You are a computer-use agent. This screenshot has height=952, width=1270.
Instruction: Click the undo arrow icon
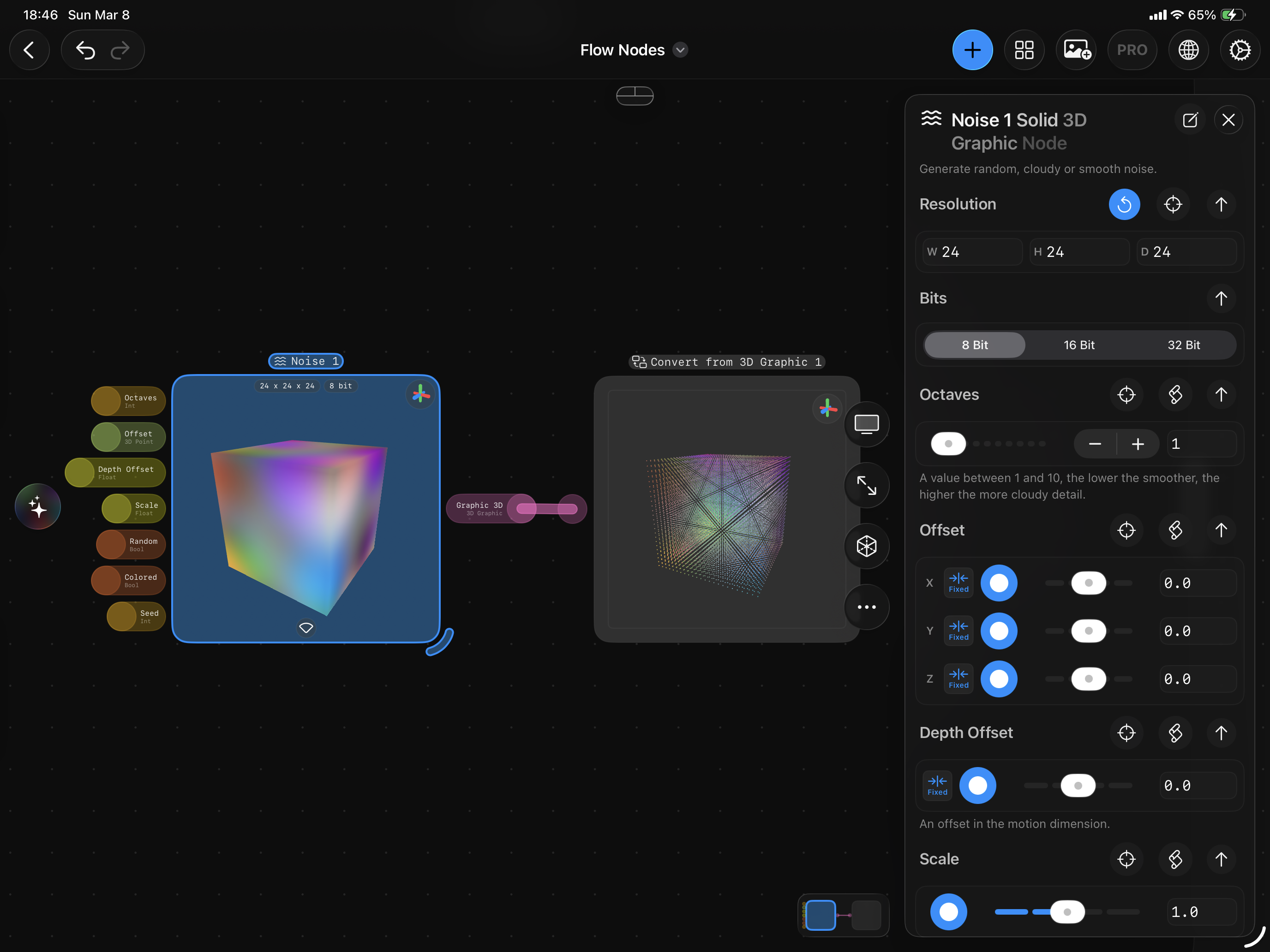coord(85,50)
